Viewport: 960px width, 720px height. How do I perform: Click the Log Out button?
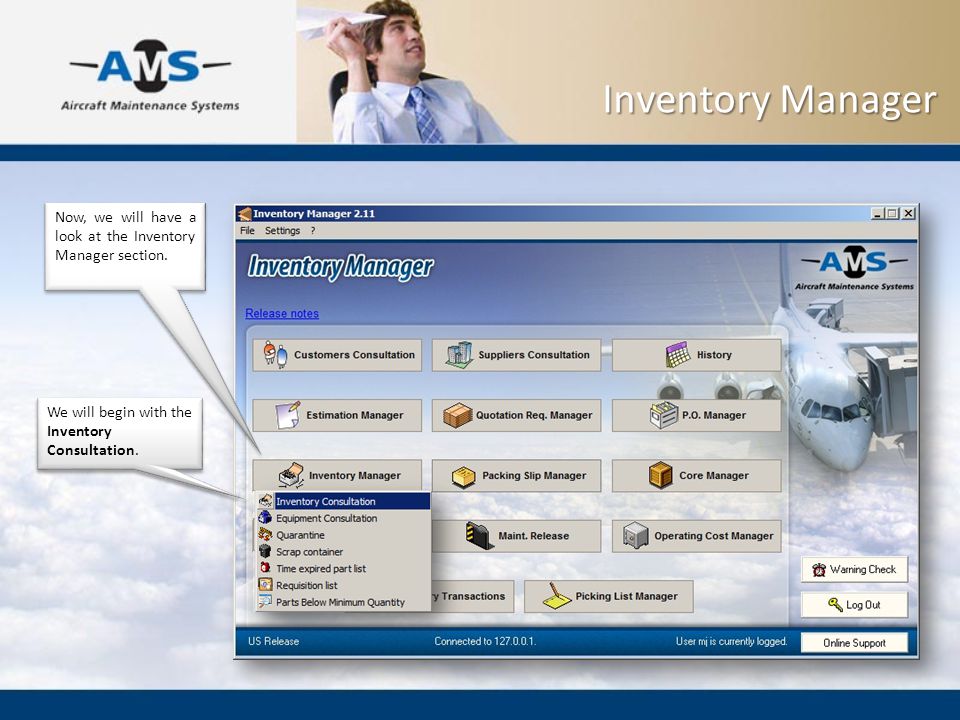click(854, 605)
